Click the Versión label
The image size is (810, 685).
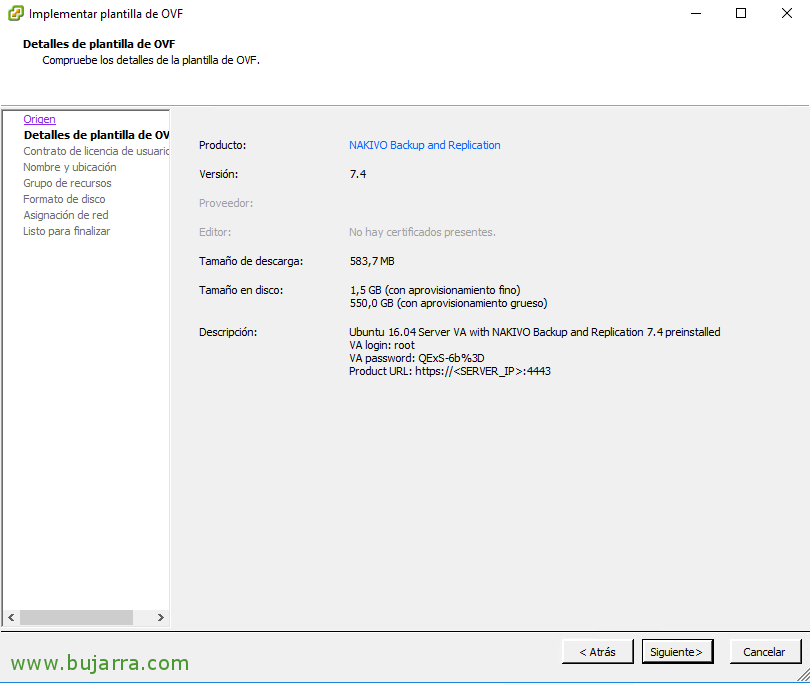click(x=219, y=174)
